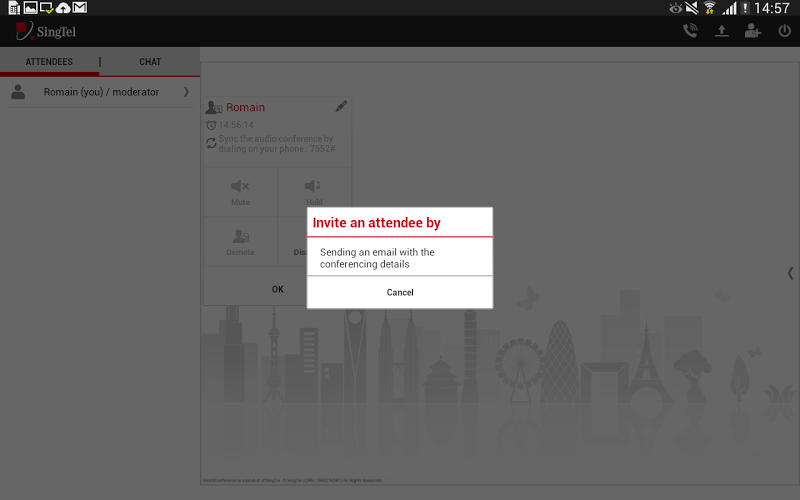800x500 pixels.
Task: Tap the phone call icon in top bar
Action: (x=690, y=31)
